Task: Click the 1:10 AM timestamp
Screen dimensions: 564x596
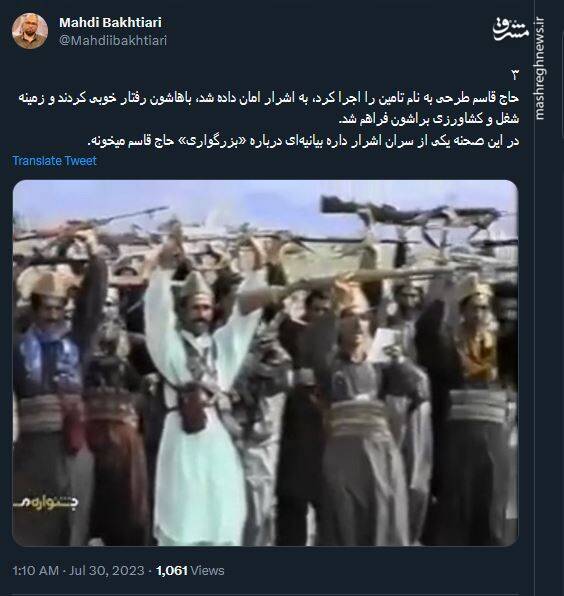Action: (35, 571)
